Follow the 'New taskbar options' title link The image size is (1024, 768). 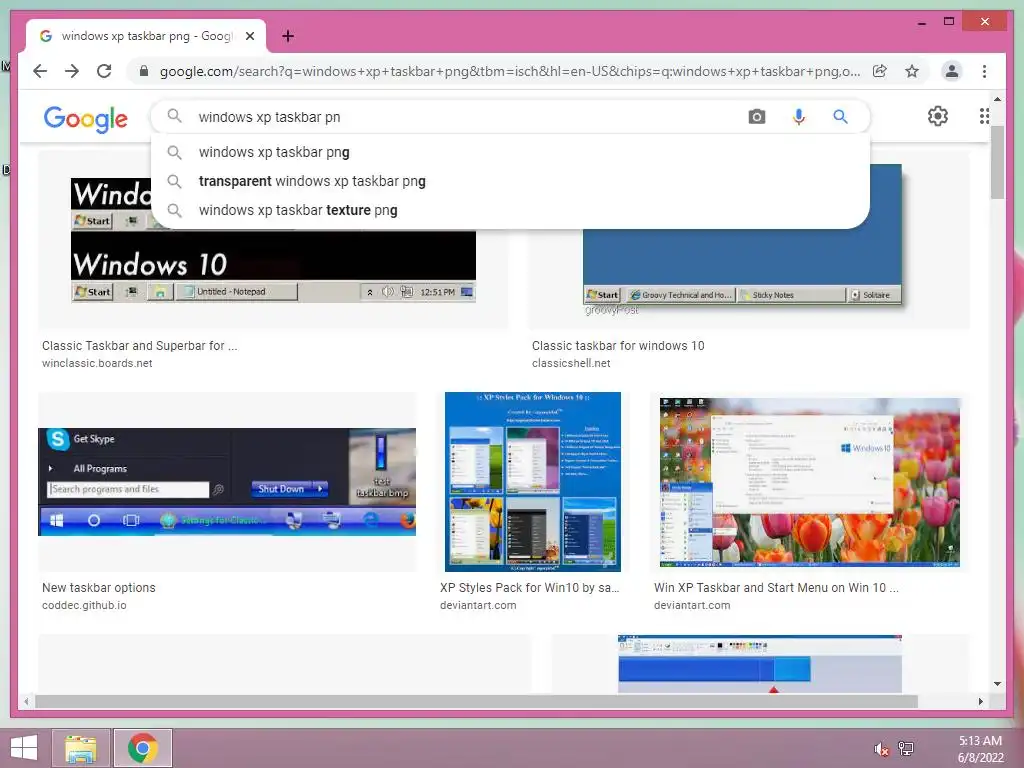point(99,588)
